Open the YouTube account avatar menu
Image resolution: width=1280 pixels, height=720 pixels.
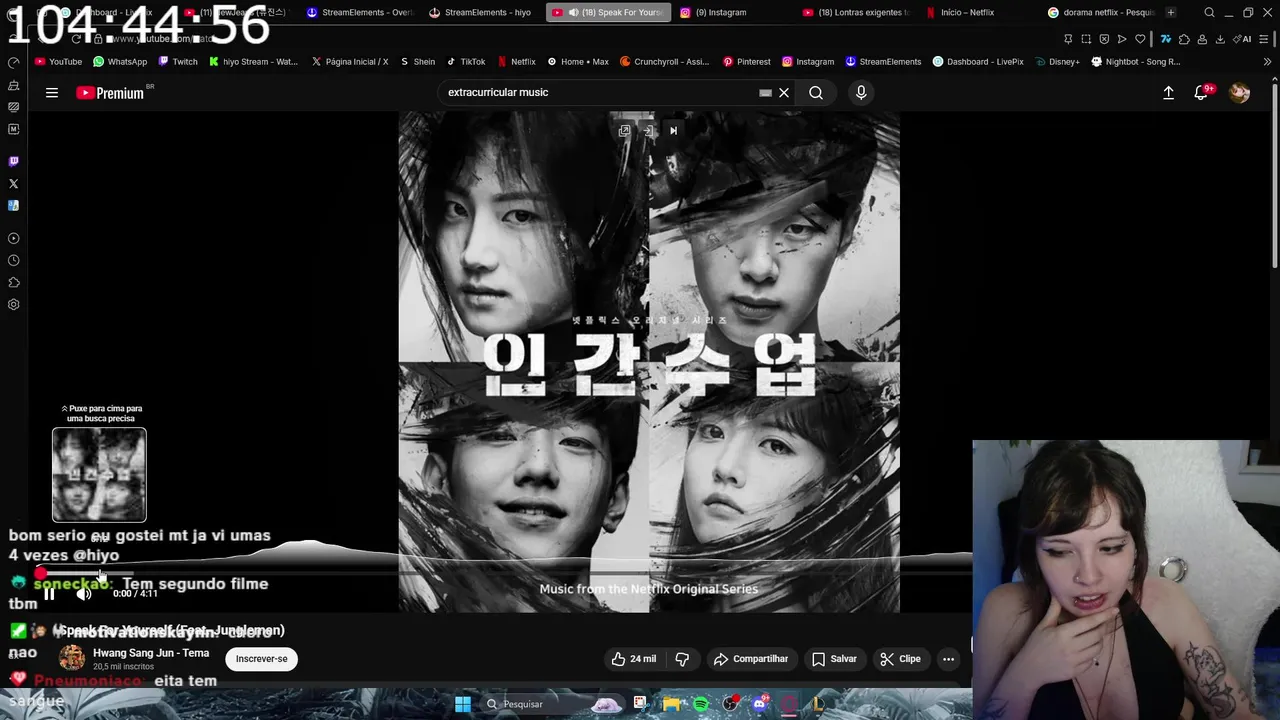(1240, 93)
